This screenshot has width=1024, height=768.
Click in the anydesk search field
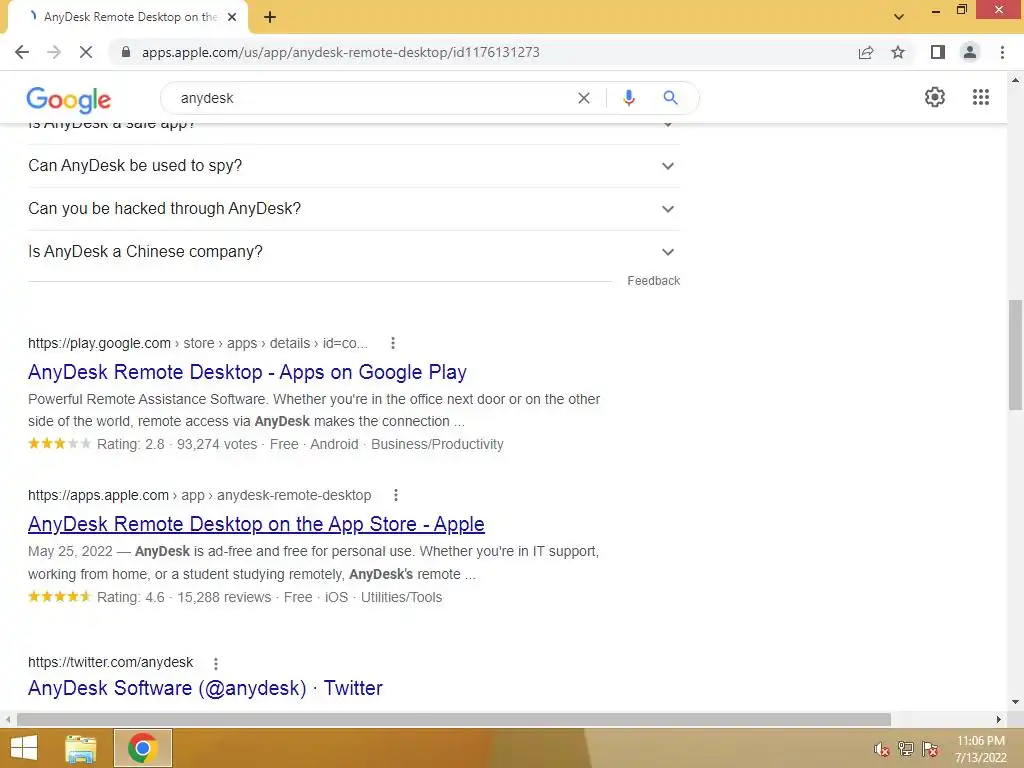point(372,98)
